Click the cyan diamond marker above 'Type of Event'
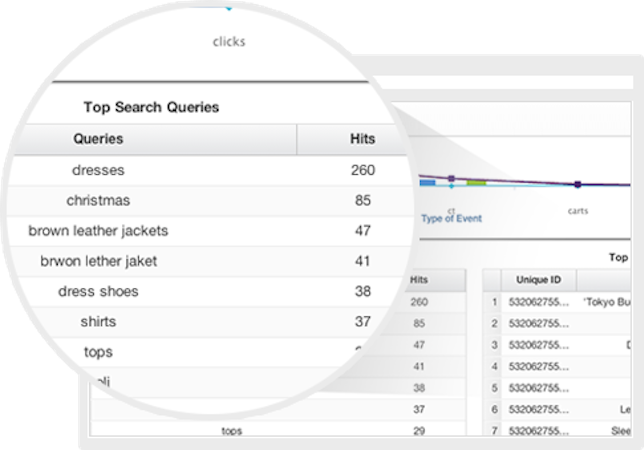The width and height of the screenshot is (644, 450). tap(451, 186)
